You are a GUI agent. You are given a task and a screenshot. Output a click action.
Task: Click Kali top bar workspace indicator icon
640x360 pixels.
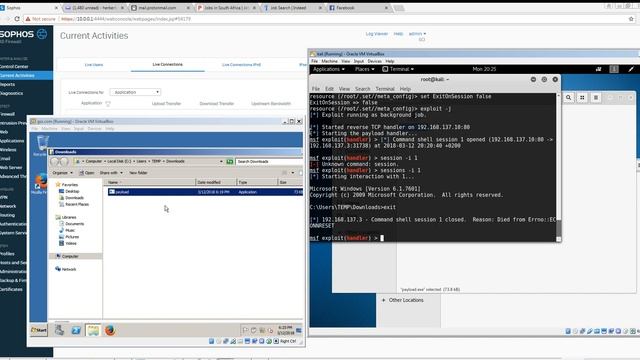614,69
